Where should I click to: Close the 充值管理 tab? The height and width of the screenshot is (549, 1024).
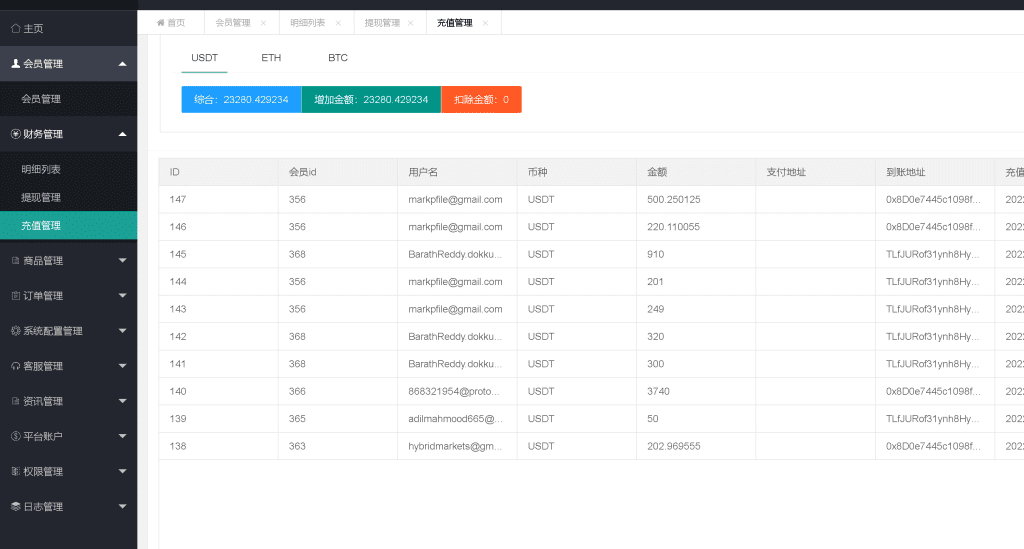486,23
